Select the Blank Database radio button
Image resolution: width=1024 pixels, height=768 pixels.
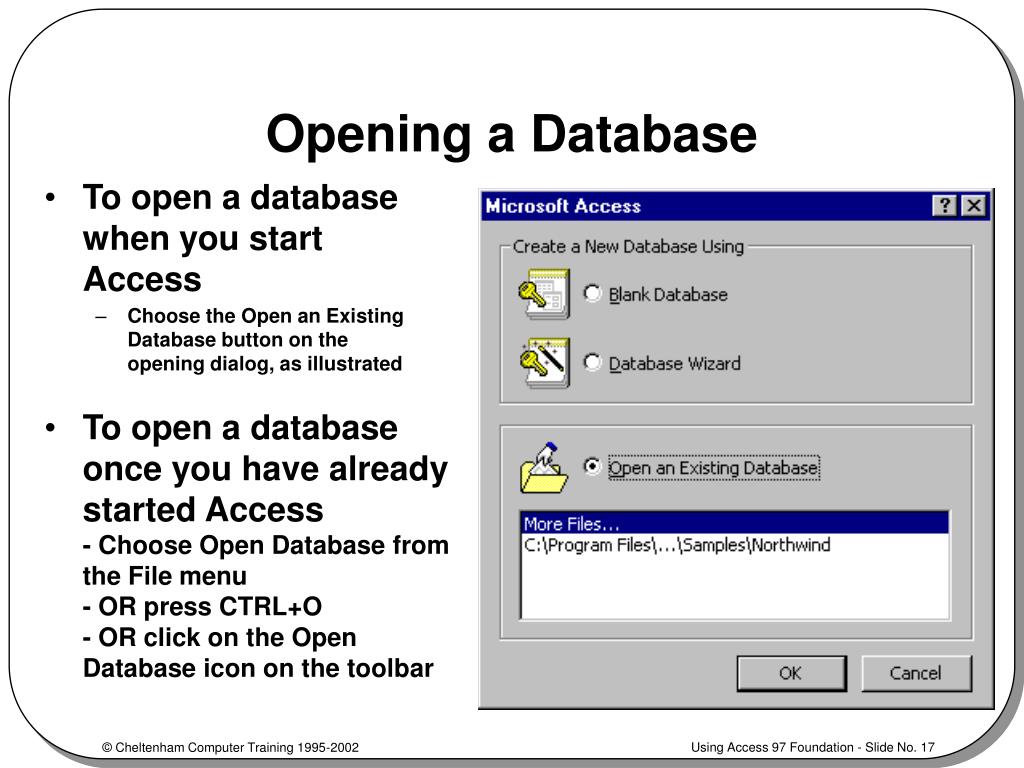(x=592, y=293)
